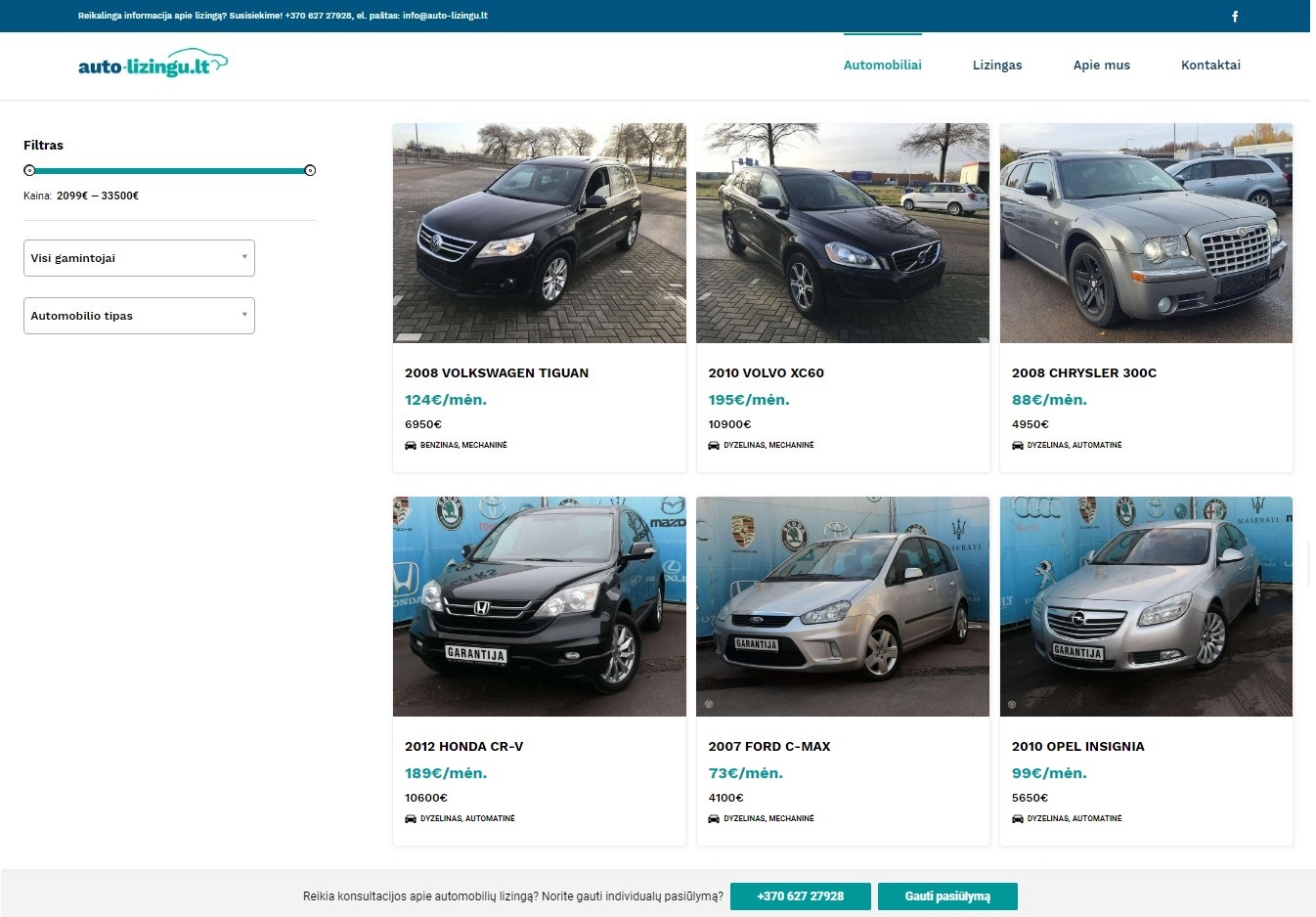This screenshot has width=1316, height=917.
Task: Expand the Automobilio tipas dropdown
Action: click(x=139, y=316)
